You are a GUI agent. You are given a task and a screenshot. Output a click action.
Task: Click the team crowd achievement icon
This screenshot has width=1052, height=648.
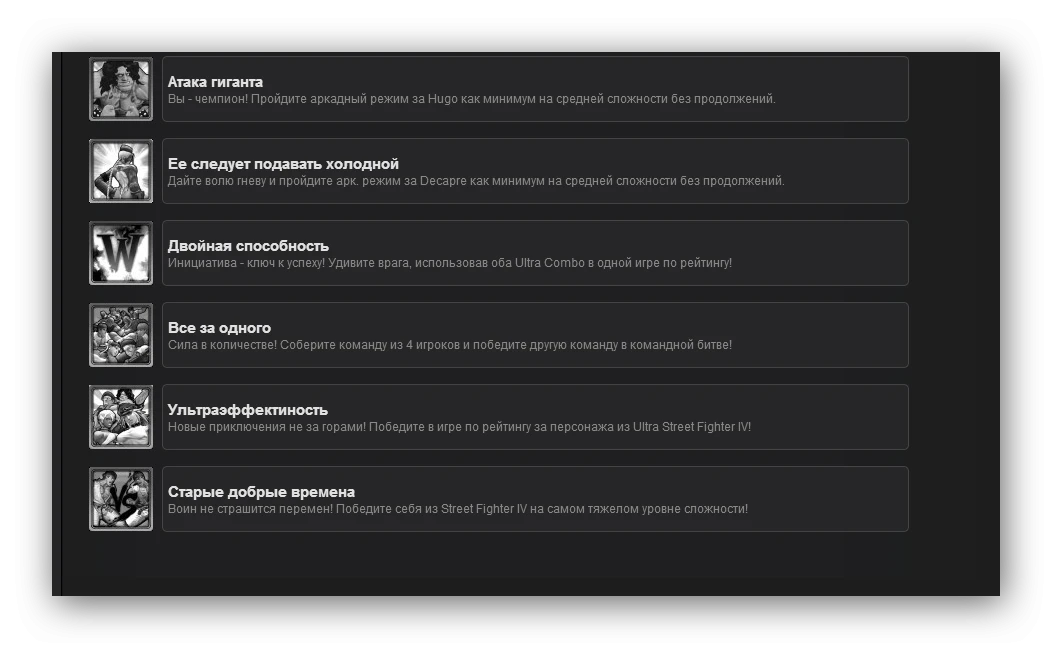(x=121, y=335)
